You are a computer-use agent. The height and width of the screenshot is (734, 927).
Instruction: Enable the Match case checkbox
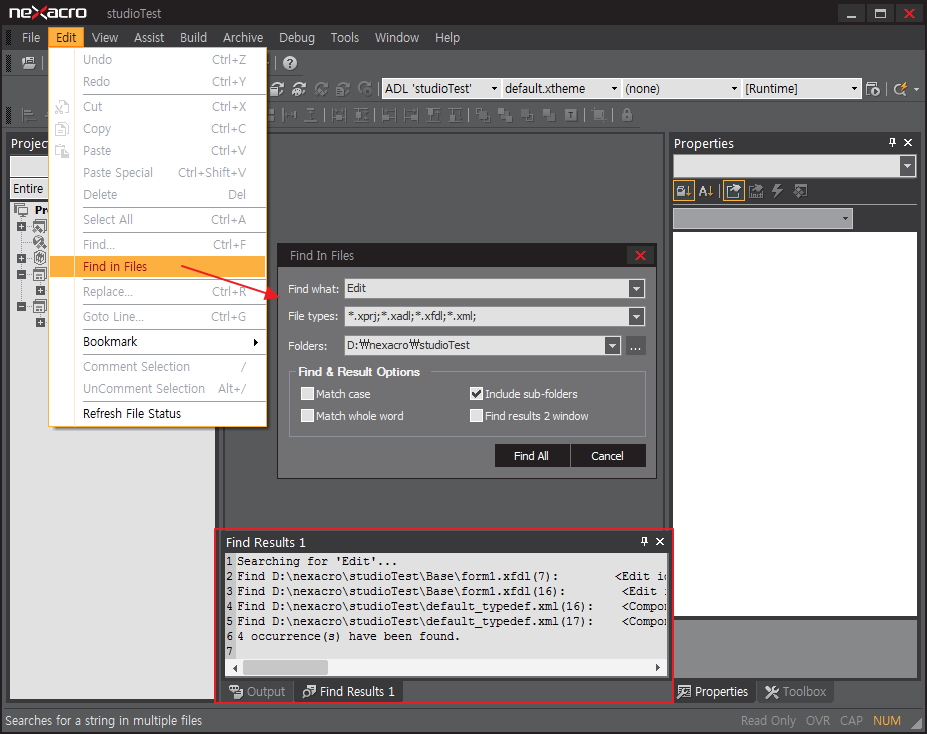coord(308,394)
